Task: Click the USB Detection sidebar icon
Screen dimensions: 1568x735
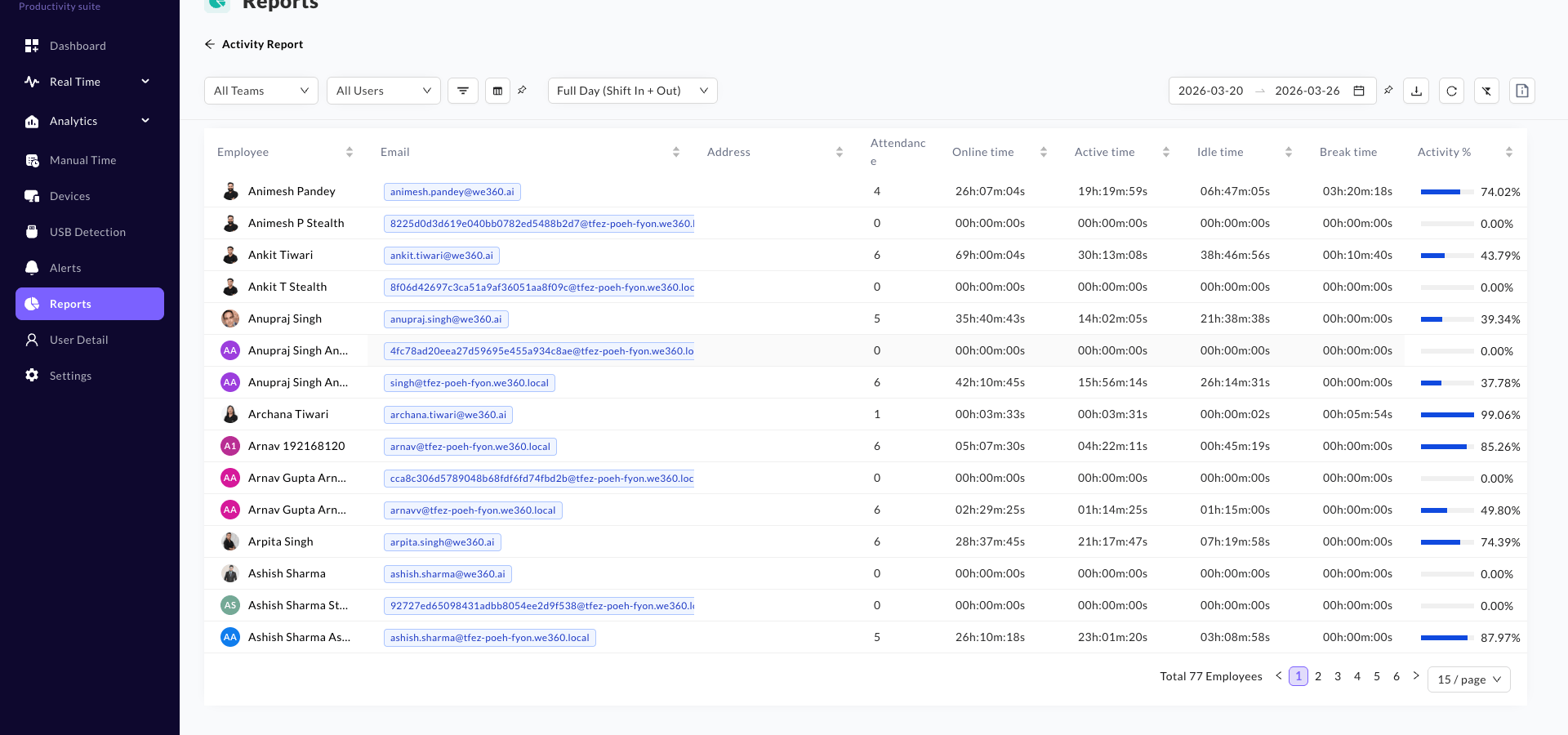Action: (32, 232)
